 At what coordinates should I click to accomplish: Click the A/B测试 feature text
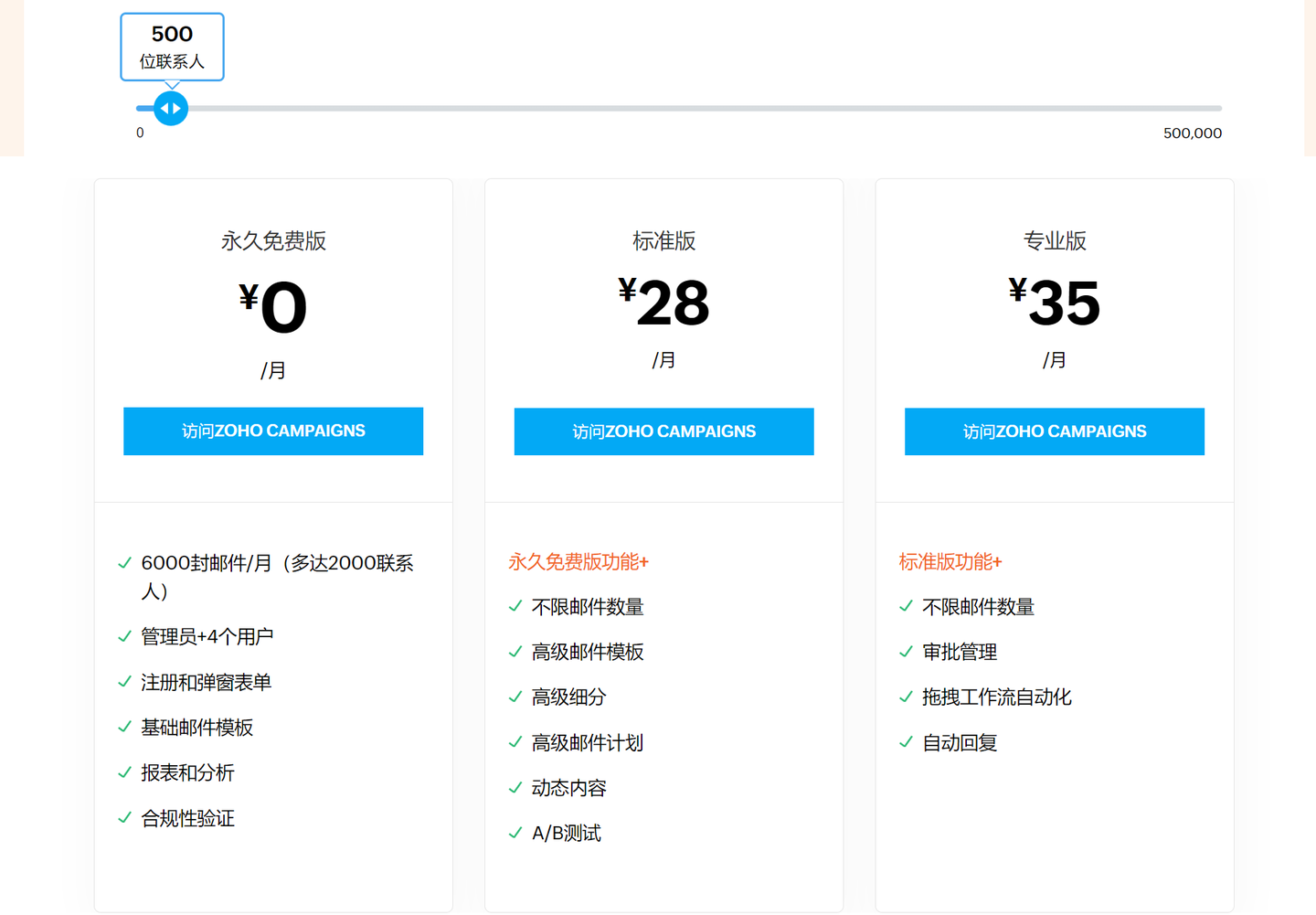tap(567, 834)
